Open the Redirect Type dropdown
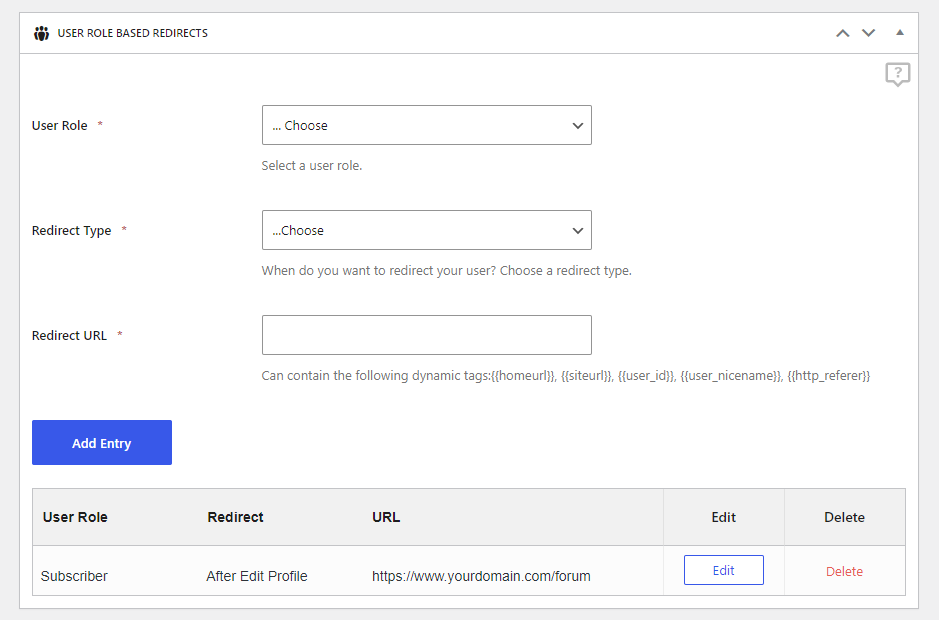The height and width of the screenshot is (620, 939). point(426,230)
